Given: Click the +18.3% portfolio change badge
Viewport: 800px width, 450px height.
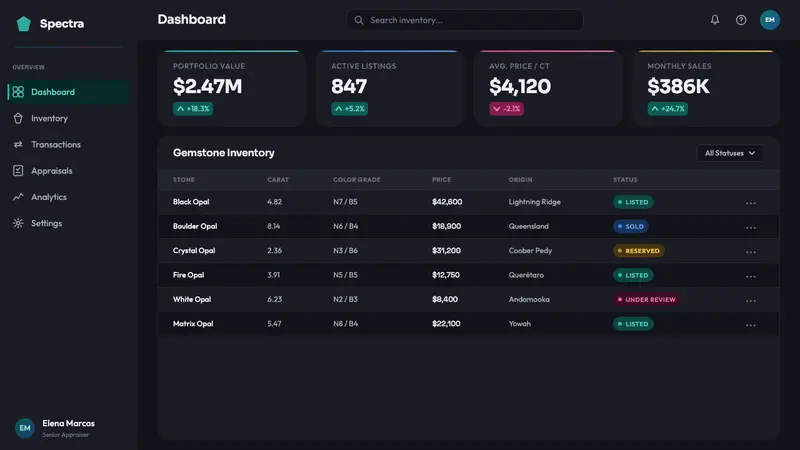Looking at the screenshot, I should [193, 109].
